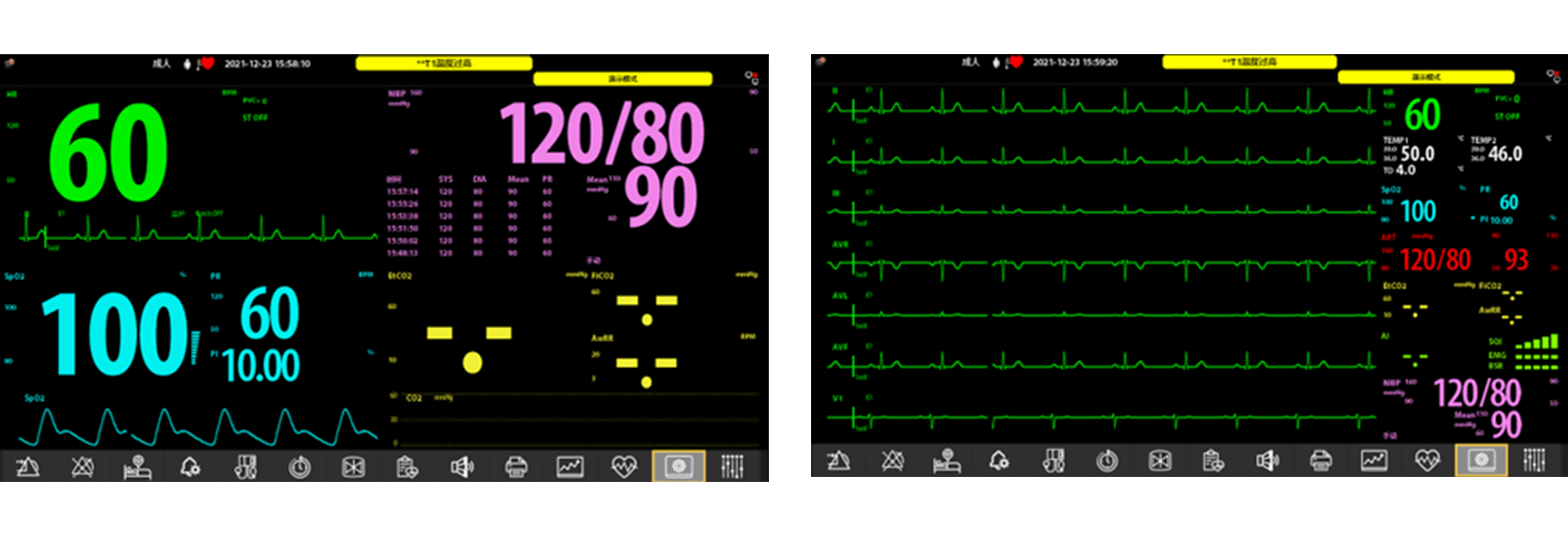Click the timer clock icon on left monitor

pos(299,465)
